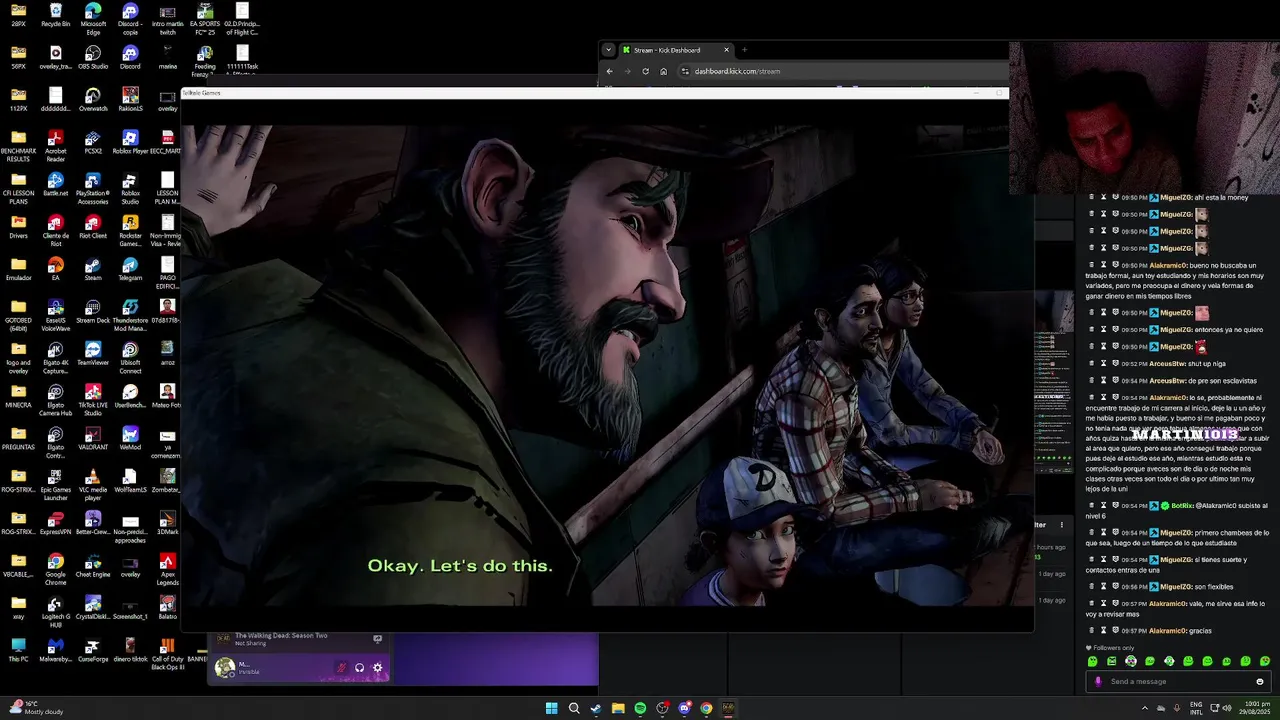Open TeamViewer desktop shortcut
The image size is (1280, 720).
(x=93, y=352)
